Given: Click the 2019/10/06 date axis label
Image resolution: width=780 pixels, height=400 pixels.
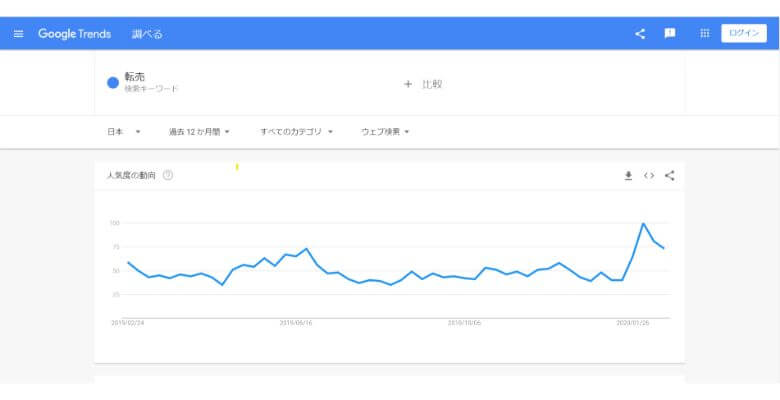Looking at the screenshot, I should pos(464,323).
